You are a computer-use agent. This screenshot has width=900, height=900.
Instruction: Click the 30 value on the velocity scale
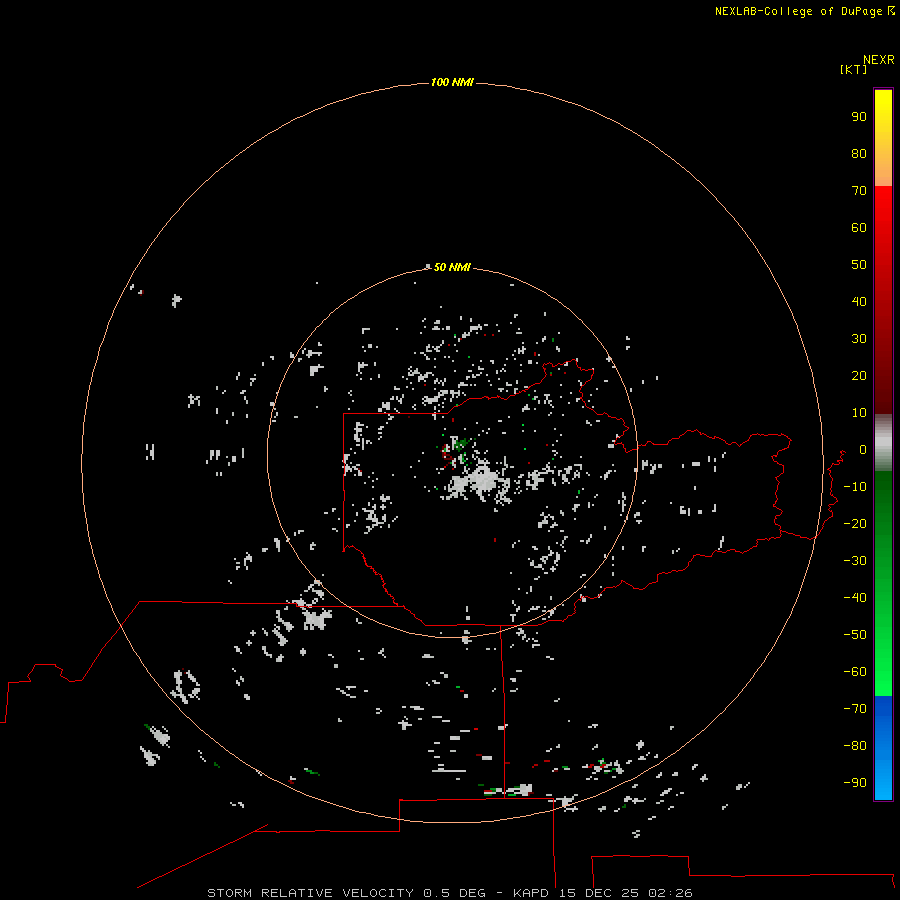tap(859, 339)
